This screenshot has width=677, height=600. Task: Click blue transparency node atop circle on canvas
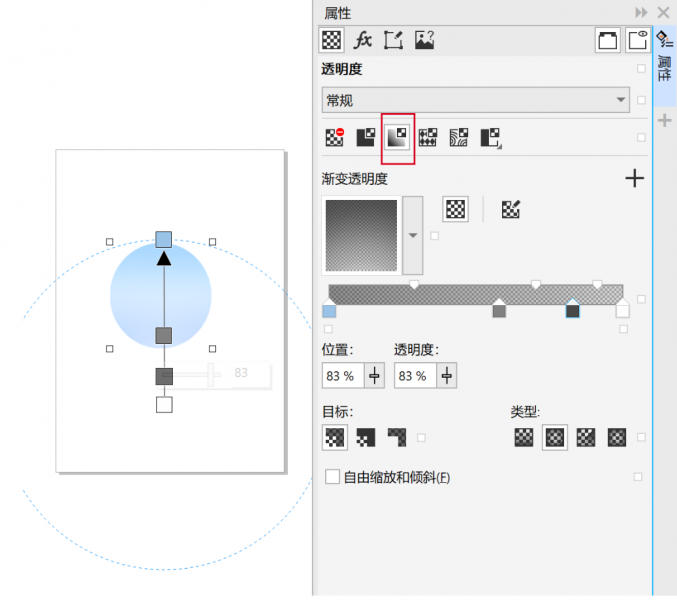coord(164,240)
